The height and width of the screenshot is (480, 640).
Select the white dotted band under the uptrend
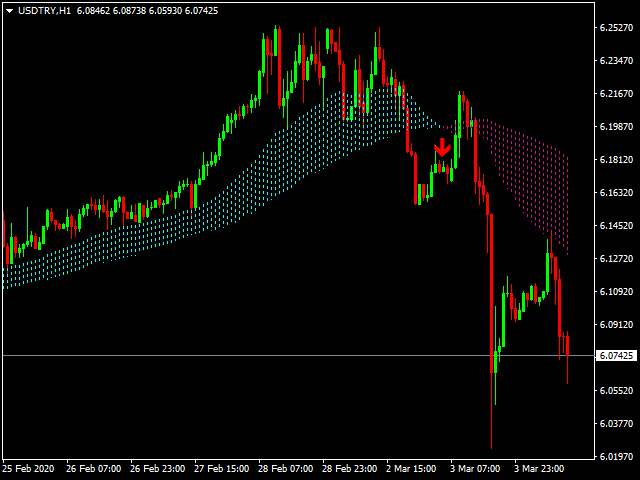tap(200, 220)
